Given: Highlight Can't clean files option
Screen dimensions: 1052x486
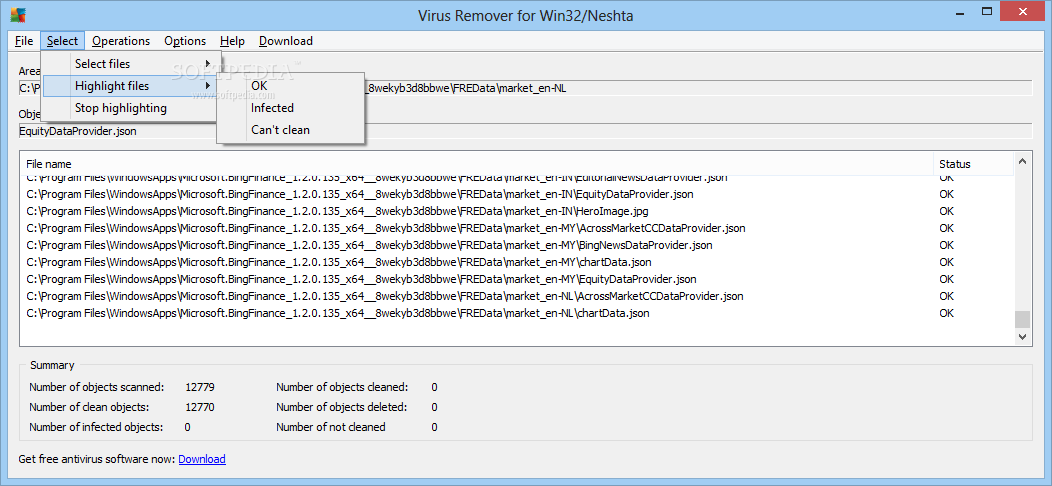Looking at the screenshot, I should [x=291, y=130].
